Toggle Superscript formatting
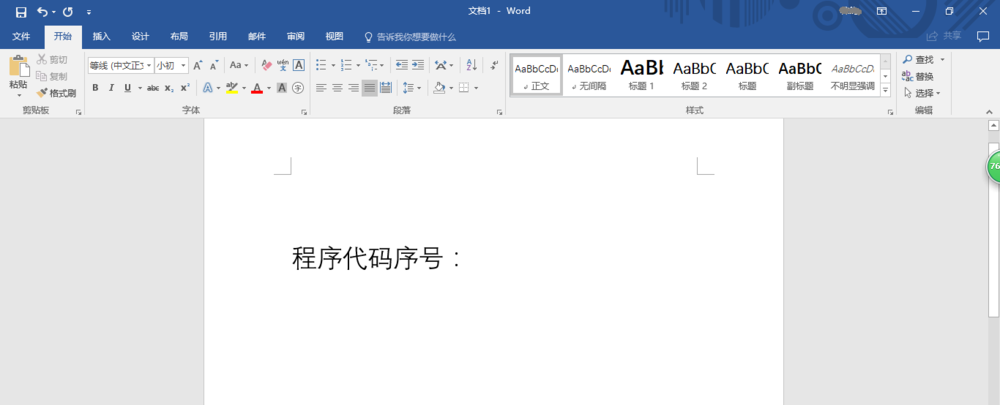This screenshot has width=1000, height=405. [x=184, y=88]
